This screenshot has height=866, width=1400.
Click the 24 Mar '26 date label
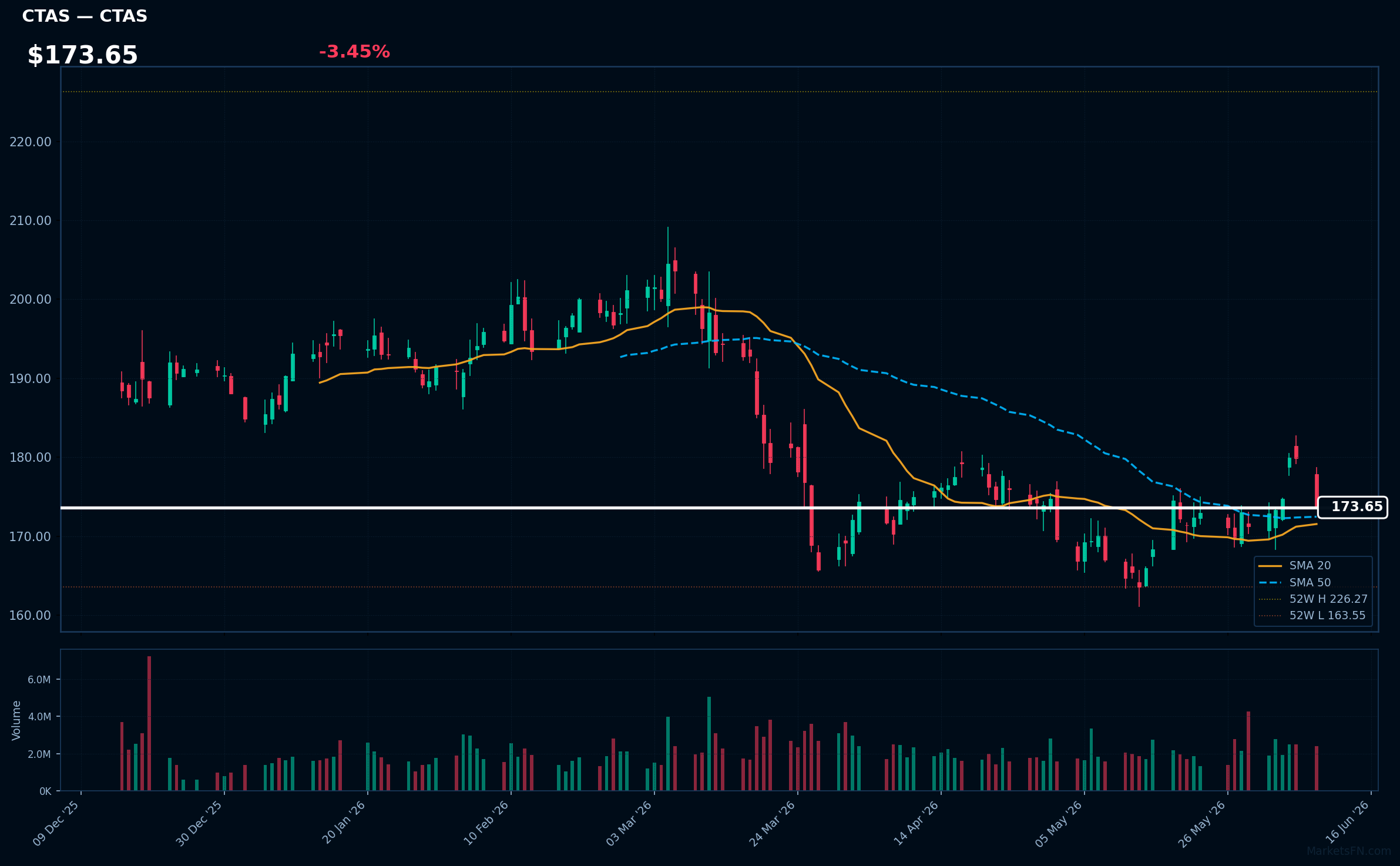coord(772,823)
